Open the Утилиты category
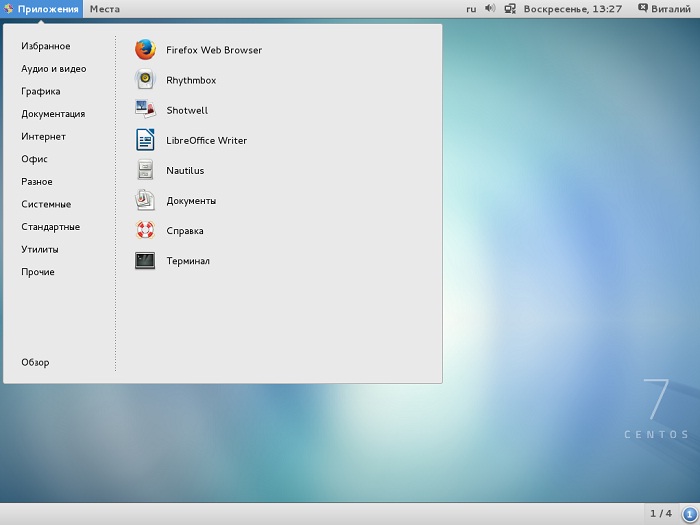Viewport: 700px width, 525px height. pos(40,249)
